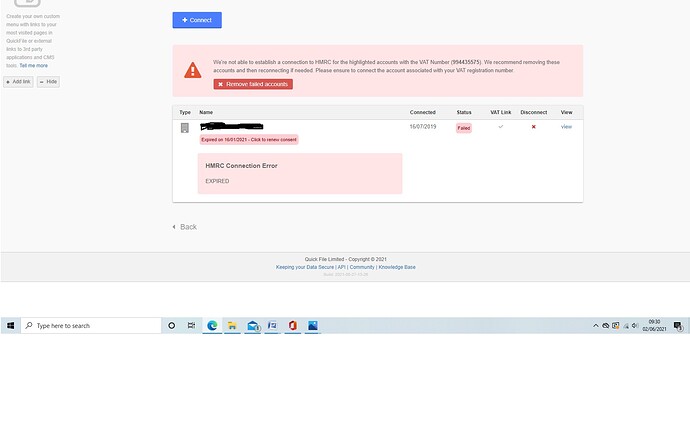Open the Tell me more link
This screenshot has width=690, height=431.
33,66
